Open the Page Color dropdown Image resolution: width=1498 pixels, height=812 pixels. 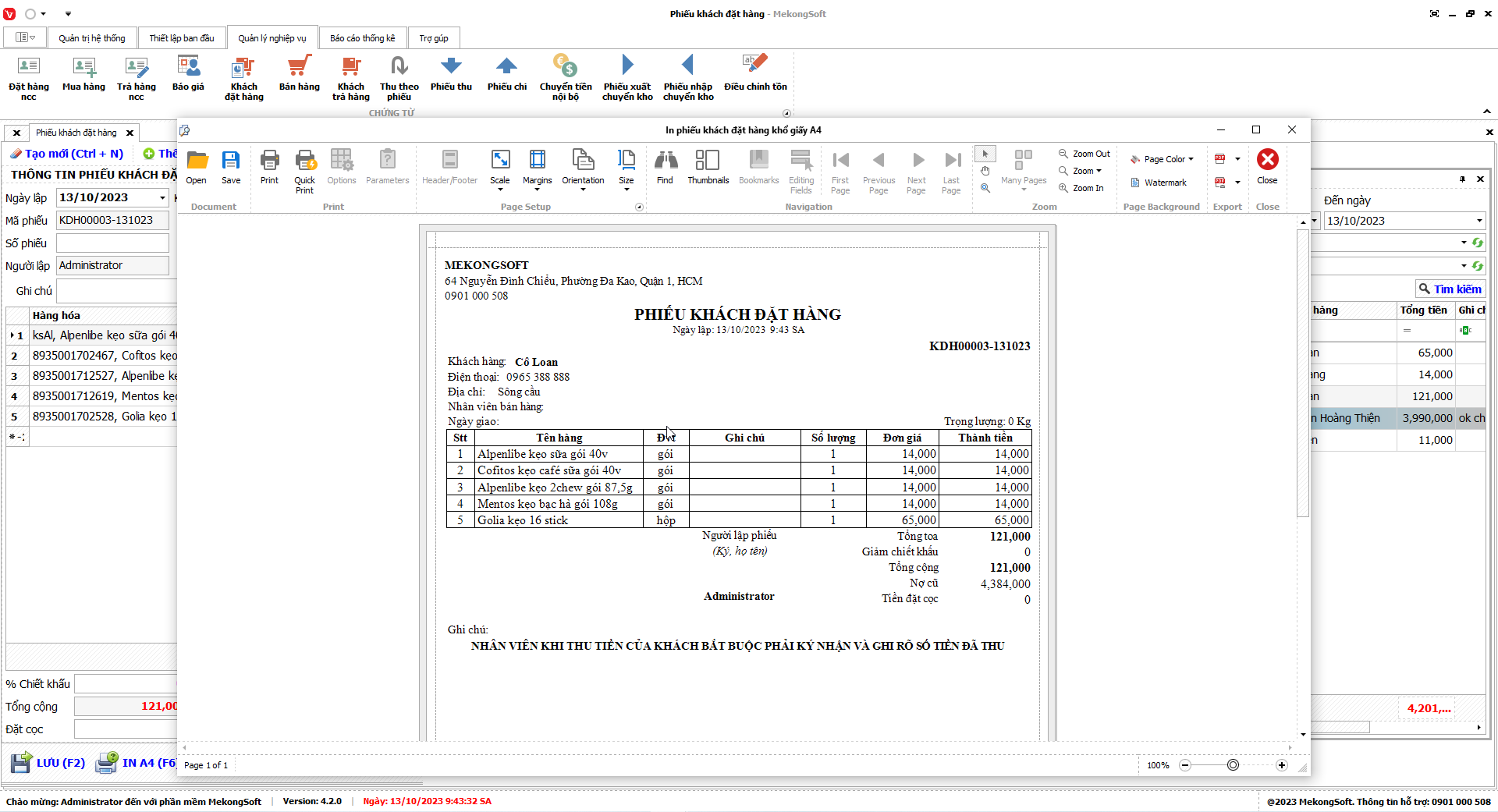point(1163,159)
